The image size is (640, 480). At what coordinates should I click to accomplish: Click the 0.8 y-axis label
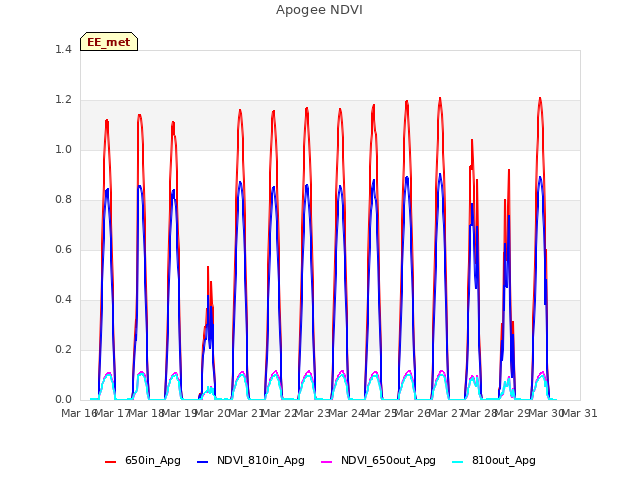[x=63, y=200]
